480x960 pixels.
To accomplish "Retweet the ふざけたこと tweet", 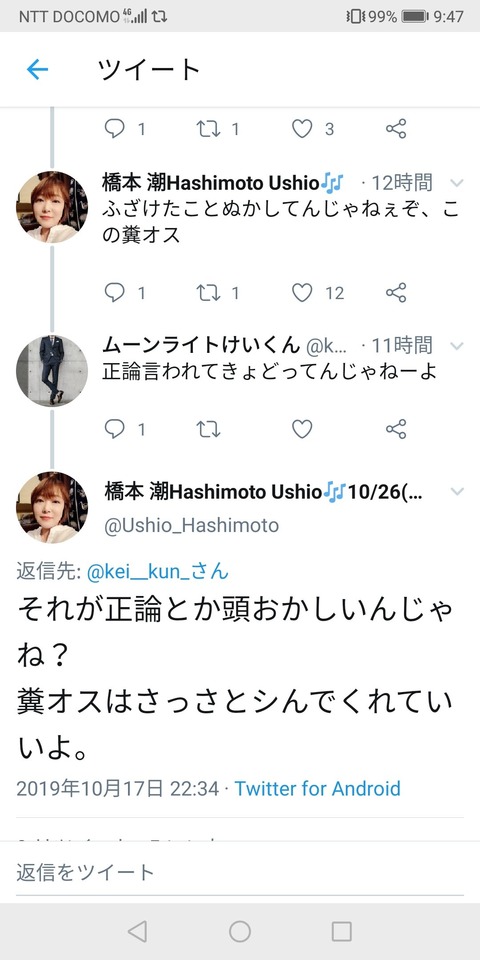I will [208, 293].
